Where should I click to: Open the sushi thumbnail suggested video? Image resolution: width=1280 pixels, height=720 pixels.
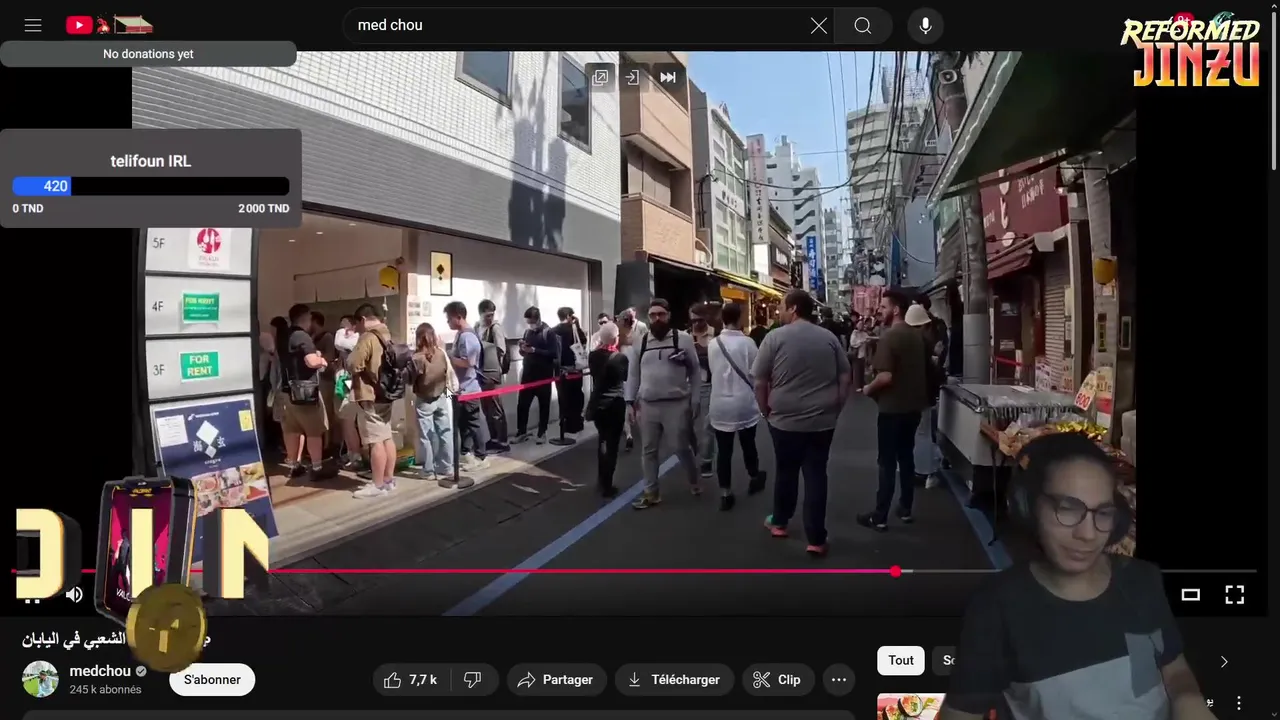tap(911, 707)
